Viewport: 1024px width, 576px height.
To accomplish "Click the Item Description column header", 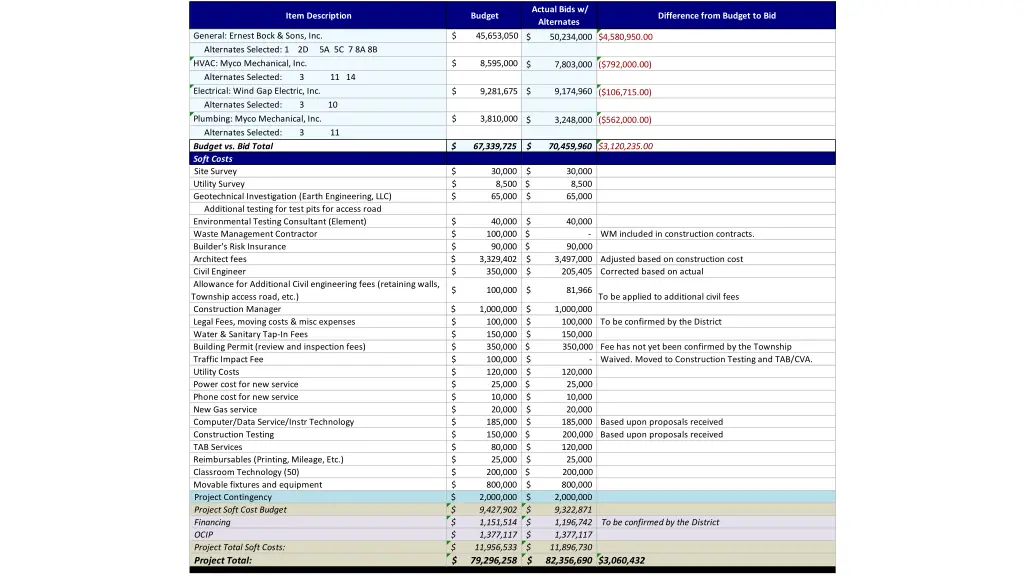I will (318, 16).
